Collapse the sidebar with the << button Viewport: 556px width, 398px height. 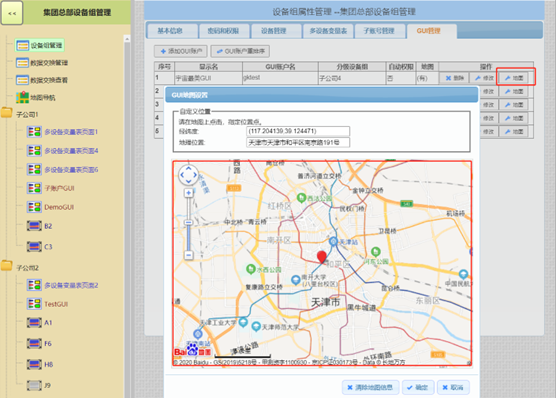click(x=12, y=13)
